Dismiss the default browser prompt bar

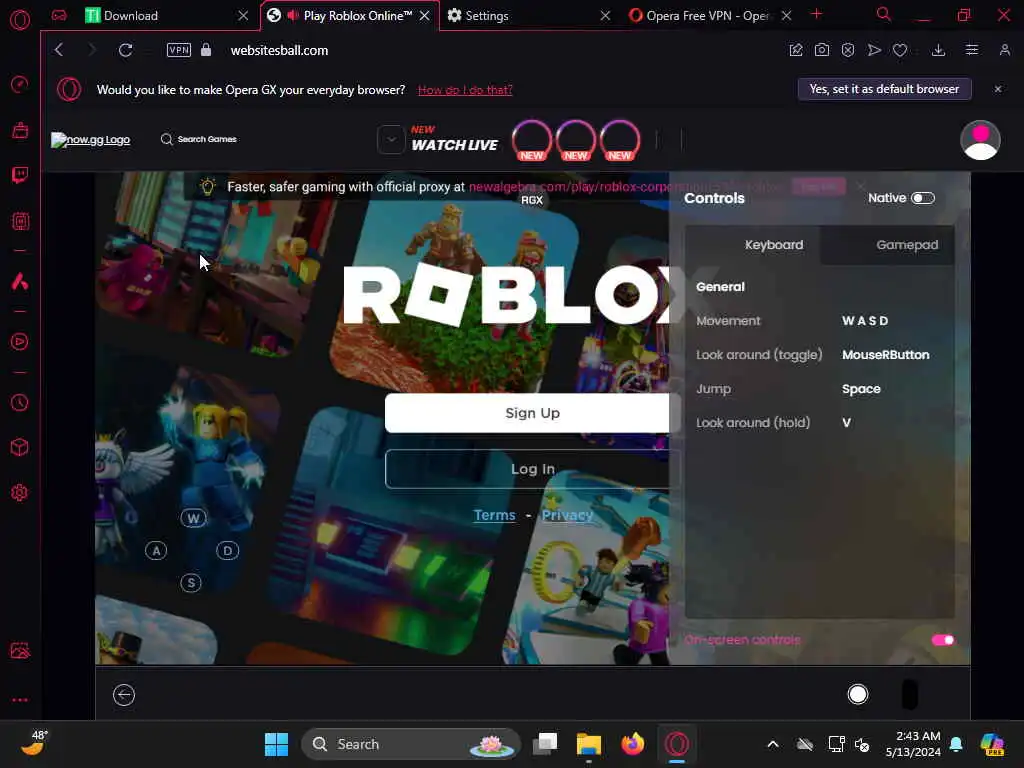pyautogui.click(x=997, y=89)
